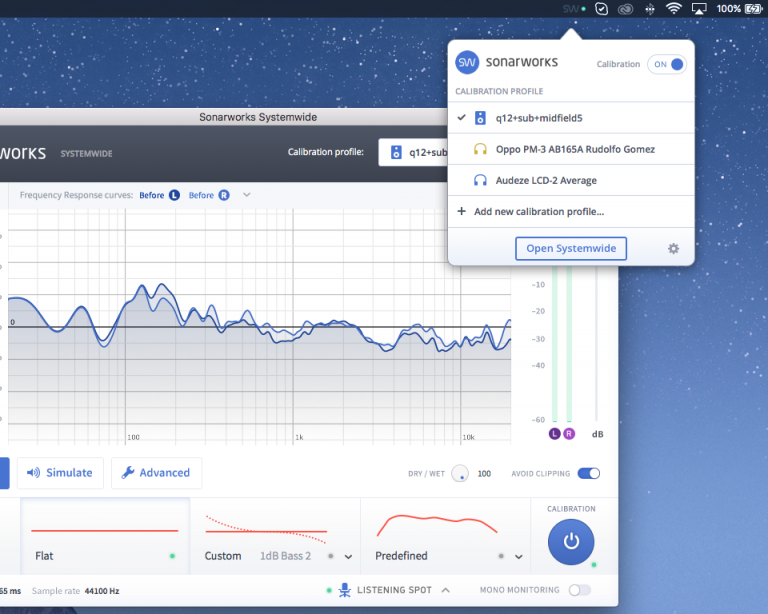Click the Dry/Wet value 100

tap(484, 473)
